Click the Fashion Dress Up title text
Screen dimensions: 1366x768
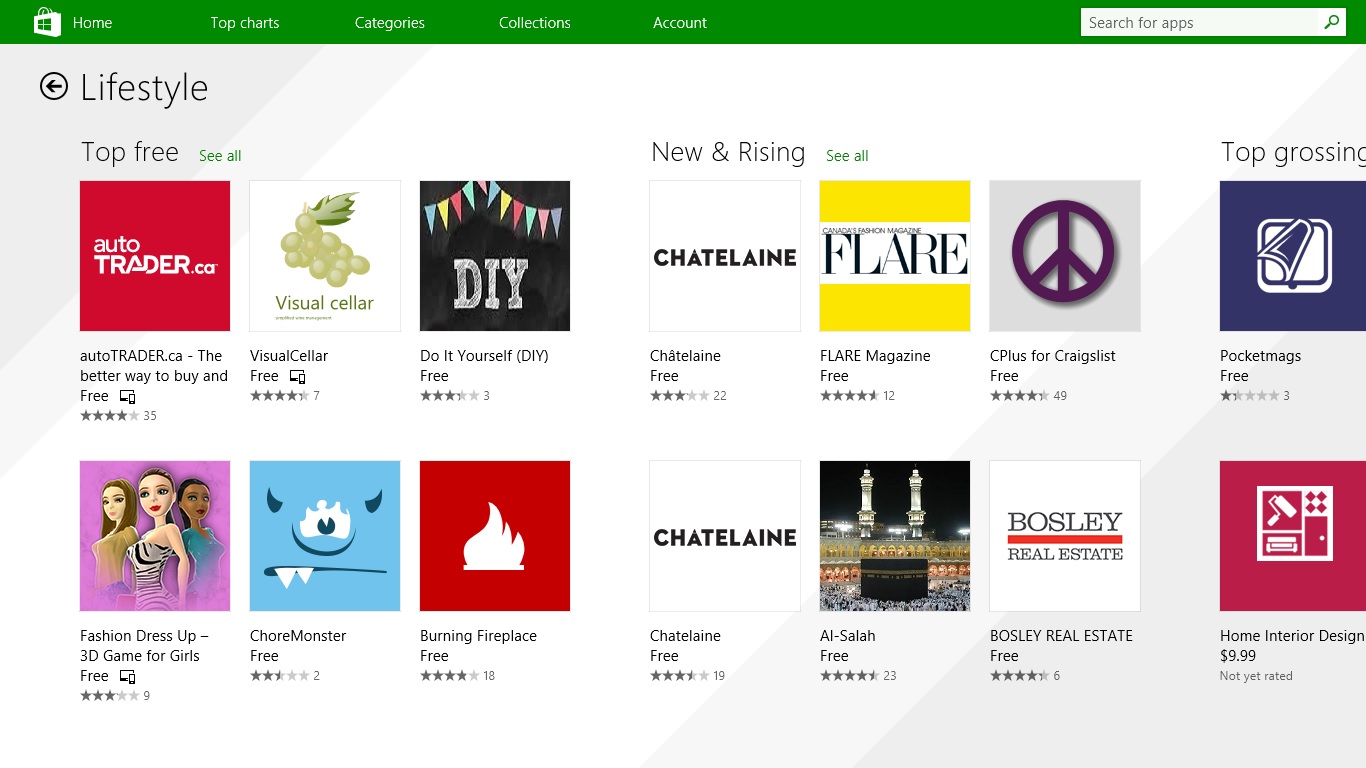coord(144,646)
